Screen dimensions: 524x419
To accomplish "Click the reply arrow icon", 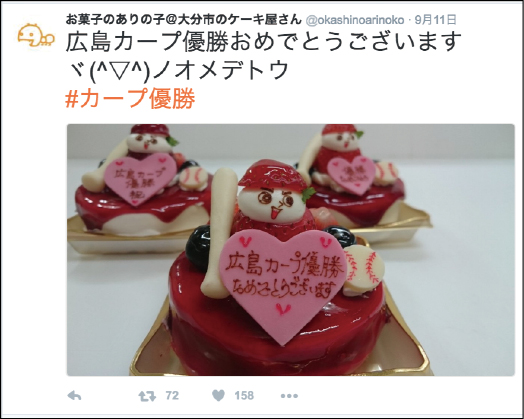I will [74, 396].
